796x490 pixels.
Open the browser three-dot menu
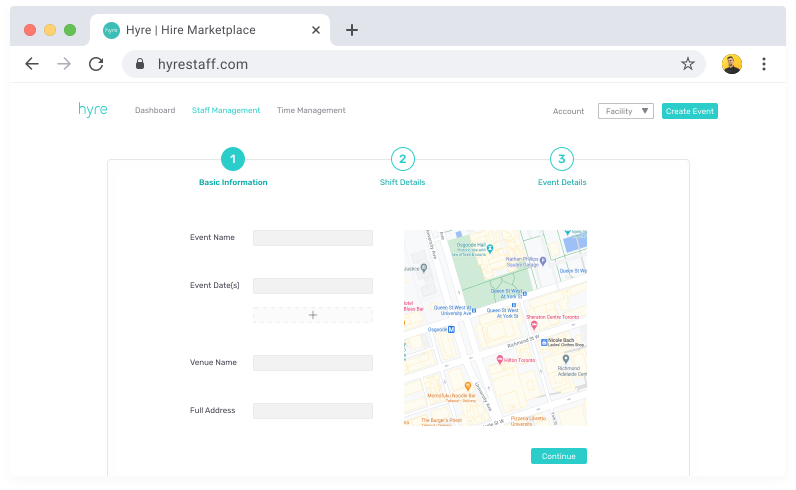(764, 64)
